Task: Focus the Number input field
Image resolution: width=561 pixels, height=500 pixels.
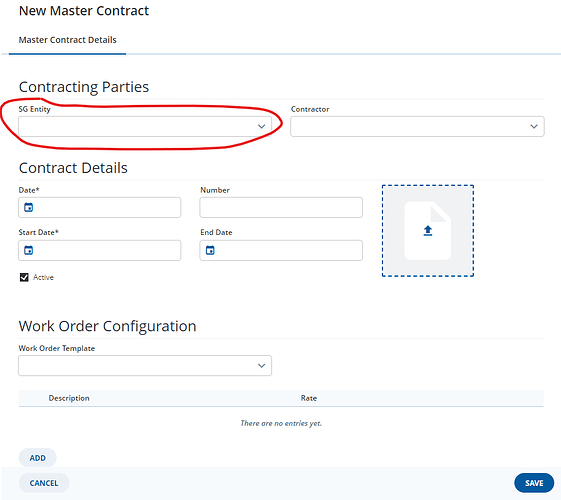Action: click(x=281, y=207)
